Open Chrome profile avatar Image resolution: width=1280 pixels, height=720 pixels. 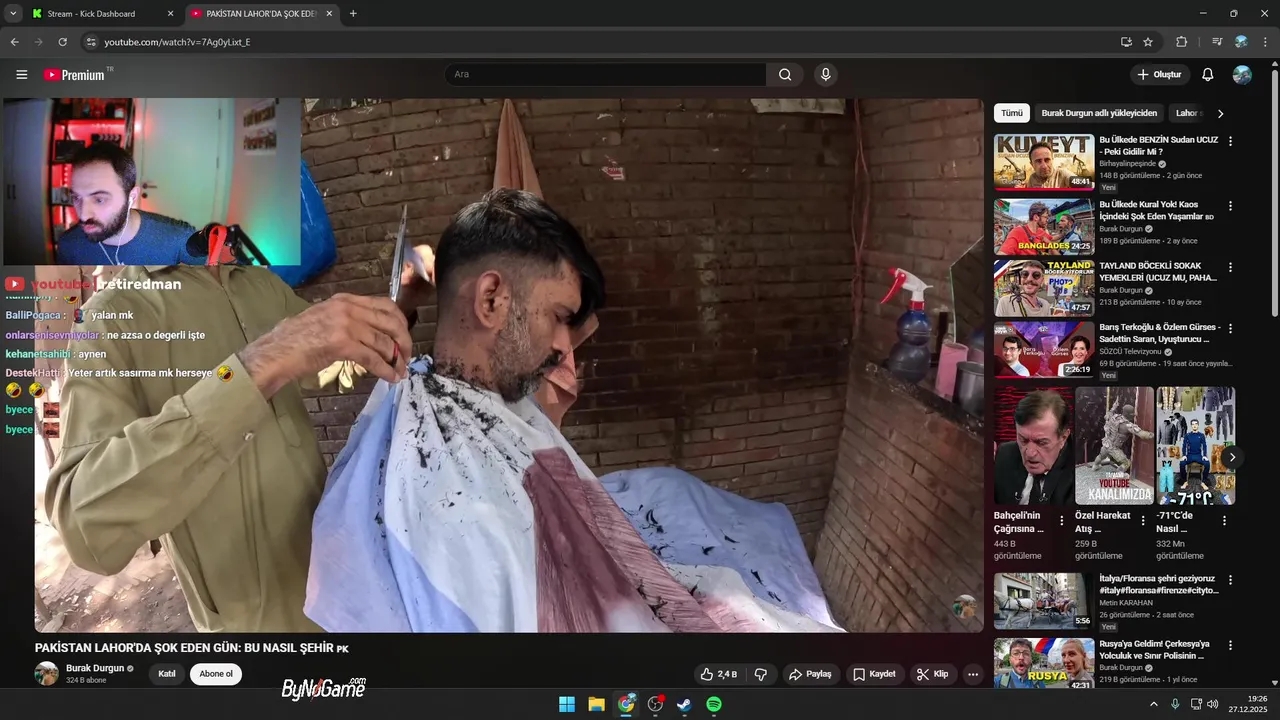click(x=1241, y=42)
